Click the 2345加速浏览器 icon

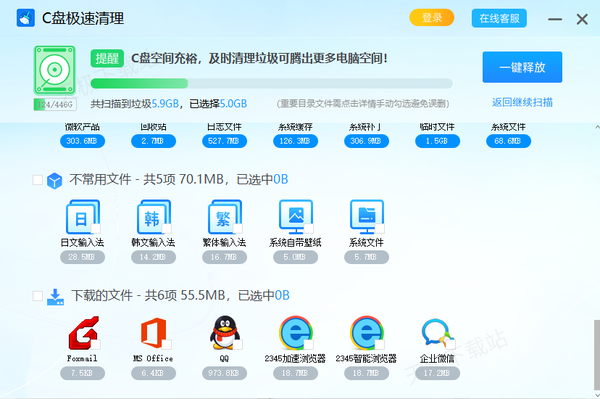[296, 333]
